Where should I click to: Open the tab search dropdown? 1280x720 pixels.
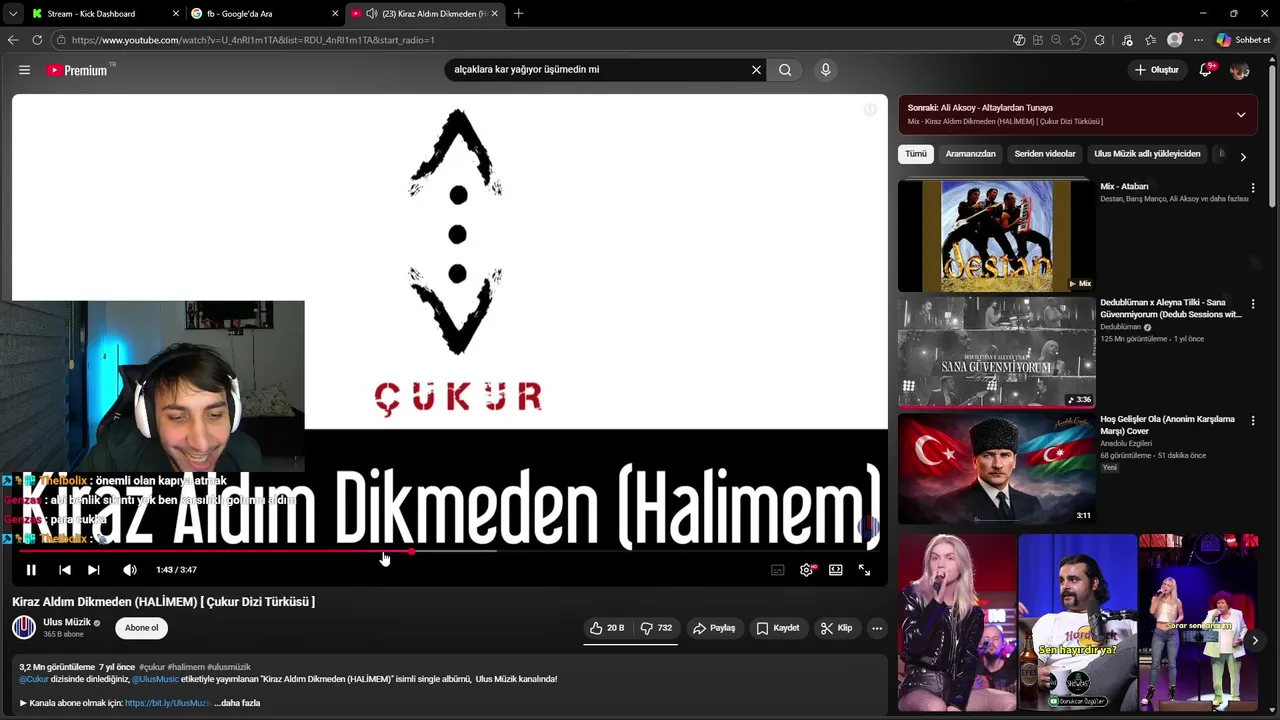point(12,14)
